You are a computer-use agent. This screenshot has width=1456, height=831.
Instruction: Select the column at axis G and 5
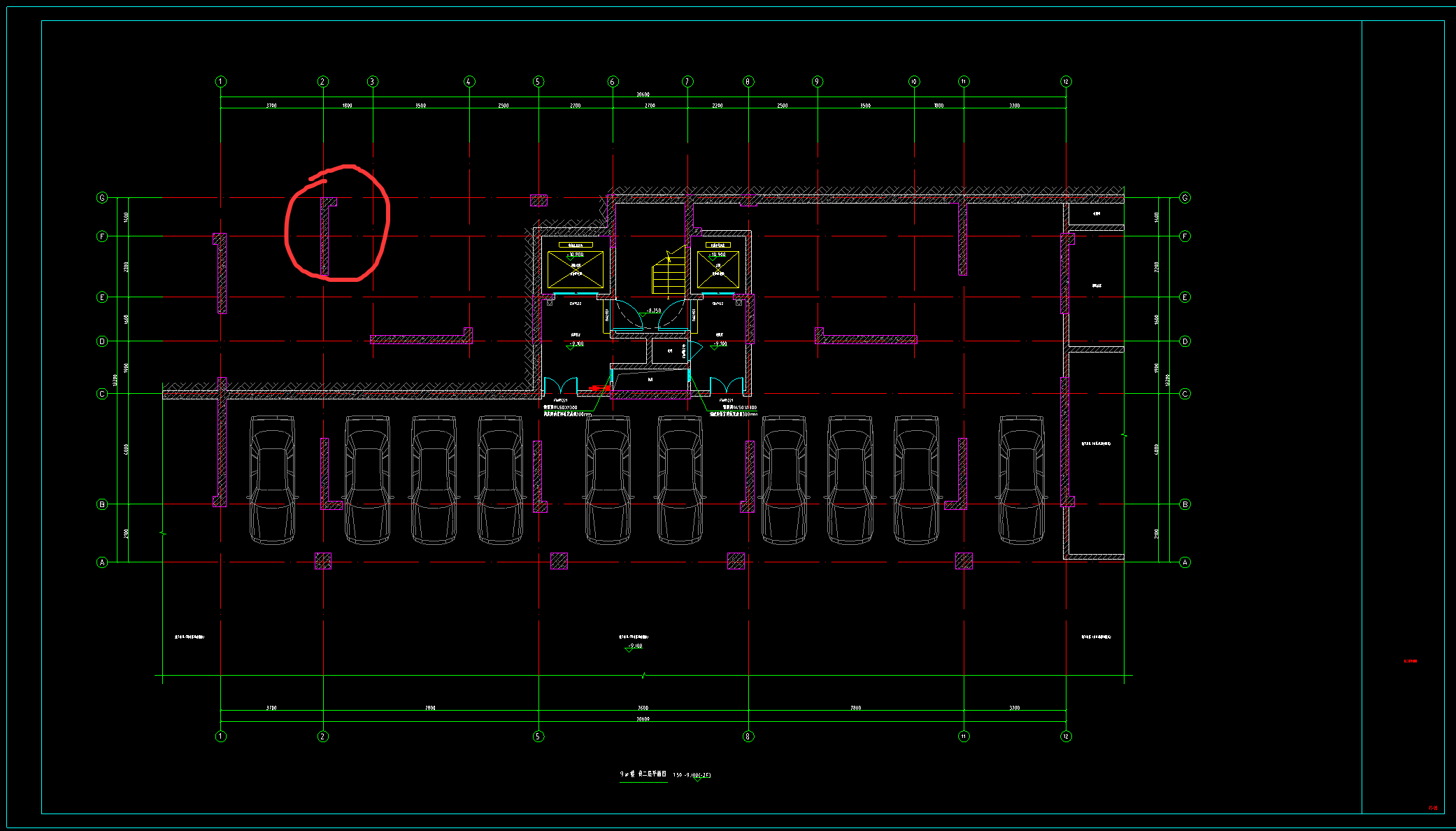pos(538,201)
